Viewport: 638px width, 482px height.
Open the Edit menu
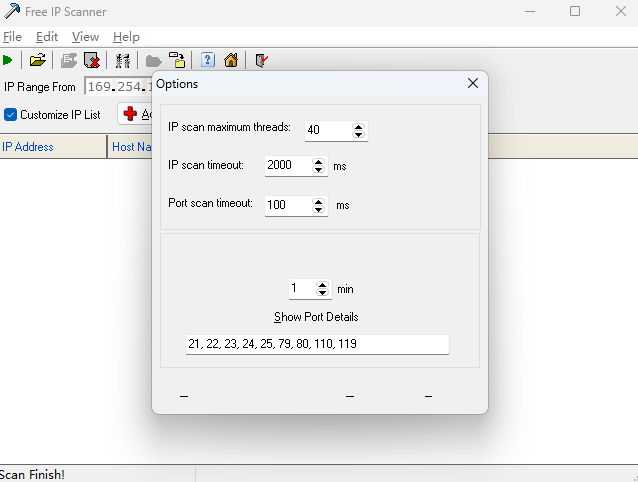coord(47,37)
